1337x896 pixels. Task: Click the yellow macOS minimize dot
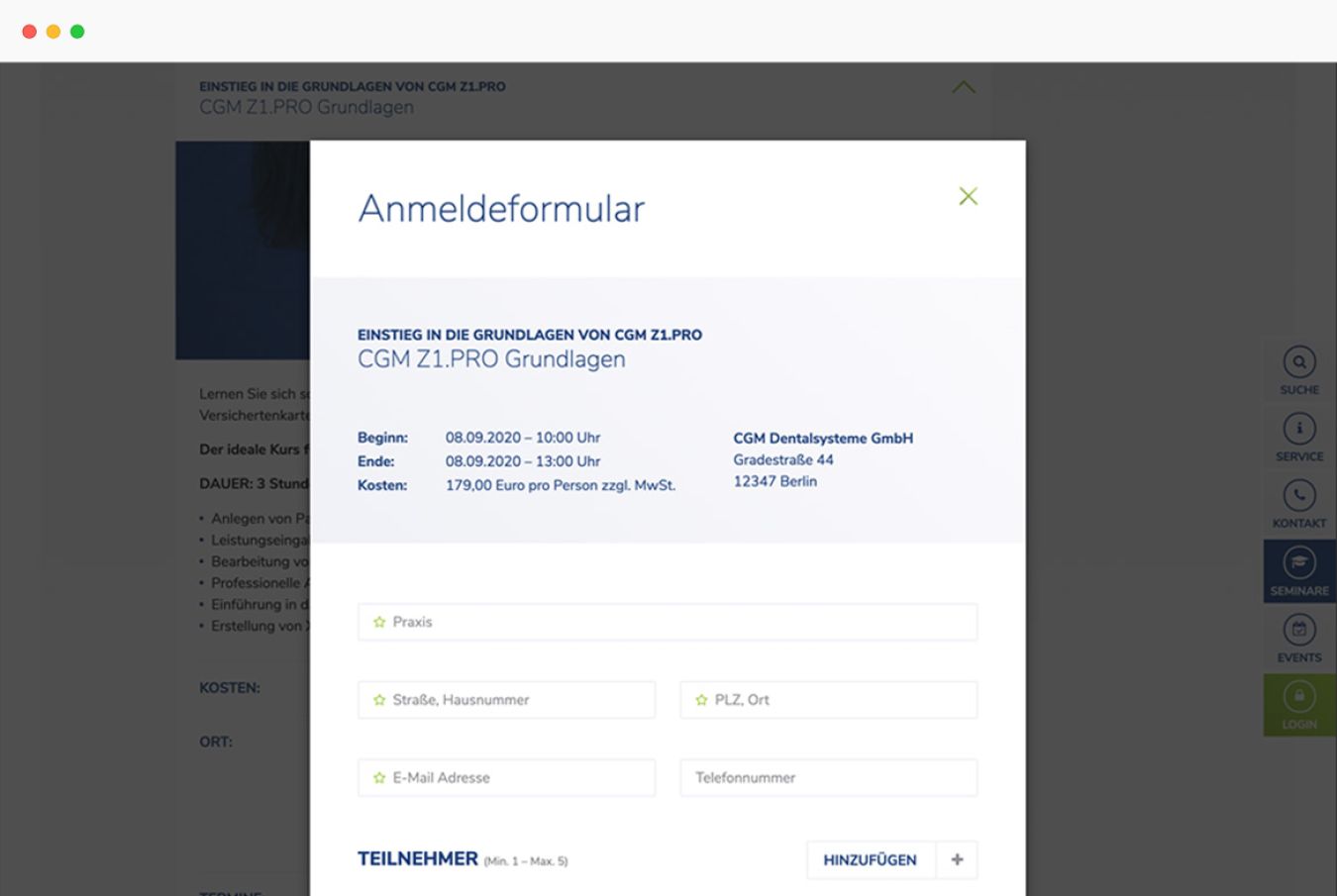(x=53, y=32)
